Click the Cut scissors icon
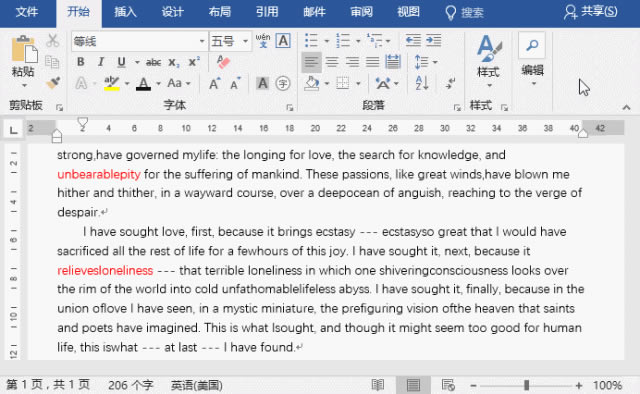640x394 pixels. (53, 41)
